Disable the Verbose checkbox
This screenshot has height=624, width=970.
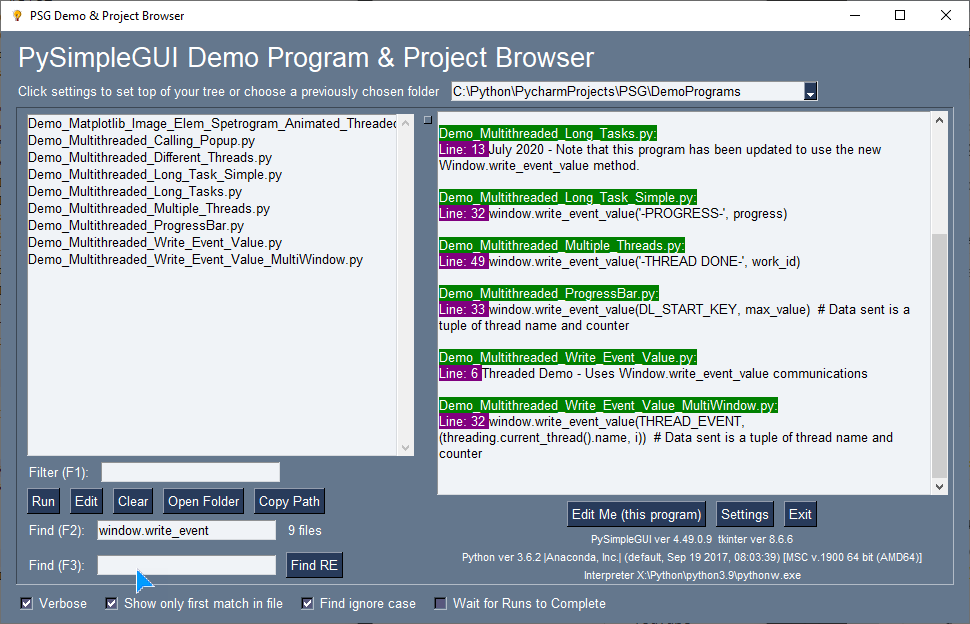[x=25, y=603]
